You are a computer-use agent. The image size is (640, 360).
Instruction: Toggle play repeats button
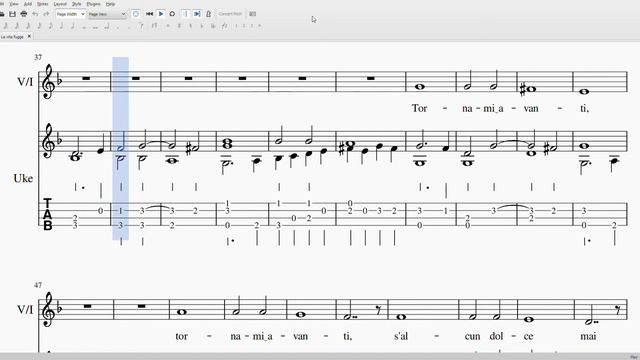click(185, 14)
